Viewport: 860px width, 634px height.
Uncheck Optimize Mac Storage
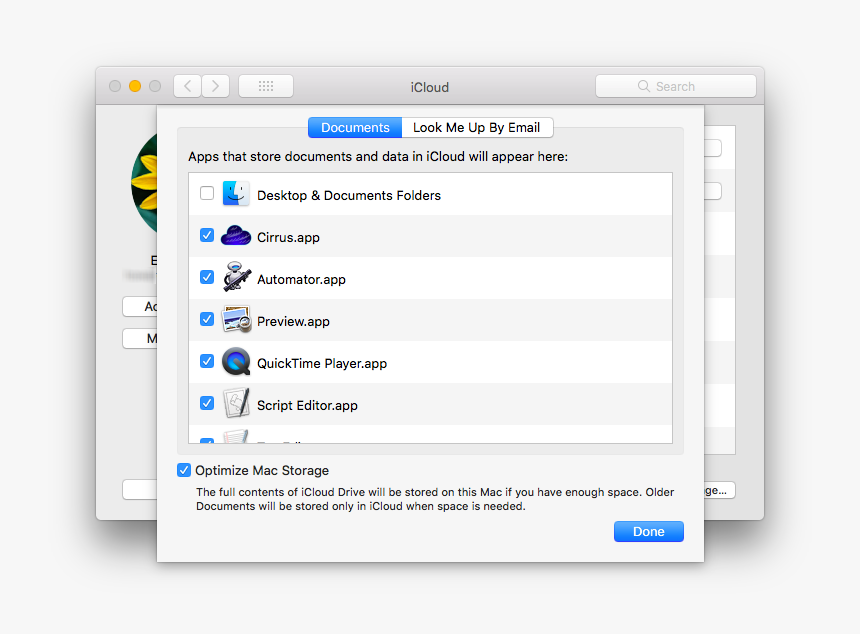point(184,469)
